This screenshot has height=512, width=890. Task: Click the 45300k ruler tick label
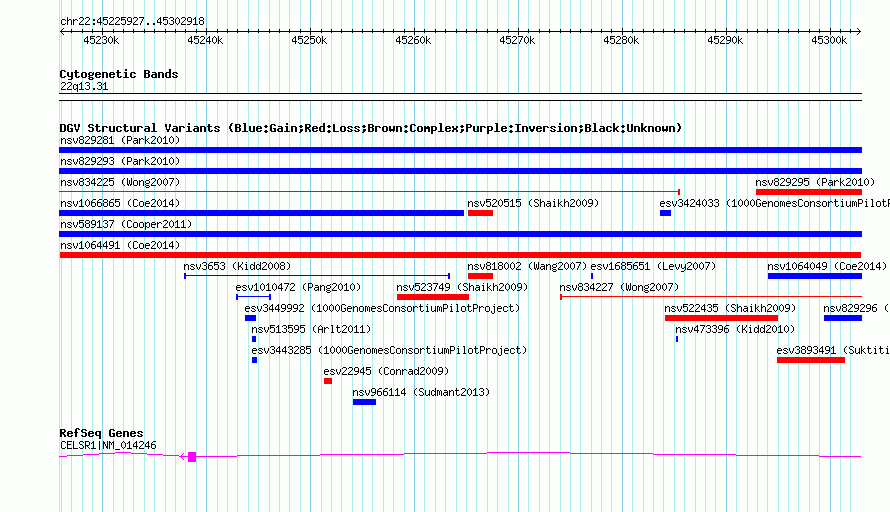(x=829, y=40)
